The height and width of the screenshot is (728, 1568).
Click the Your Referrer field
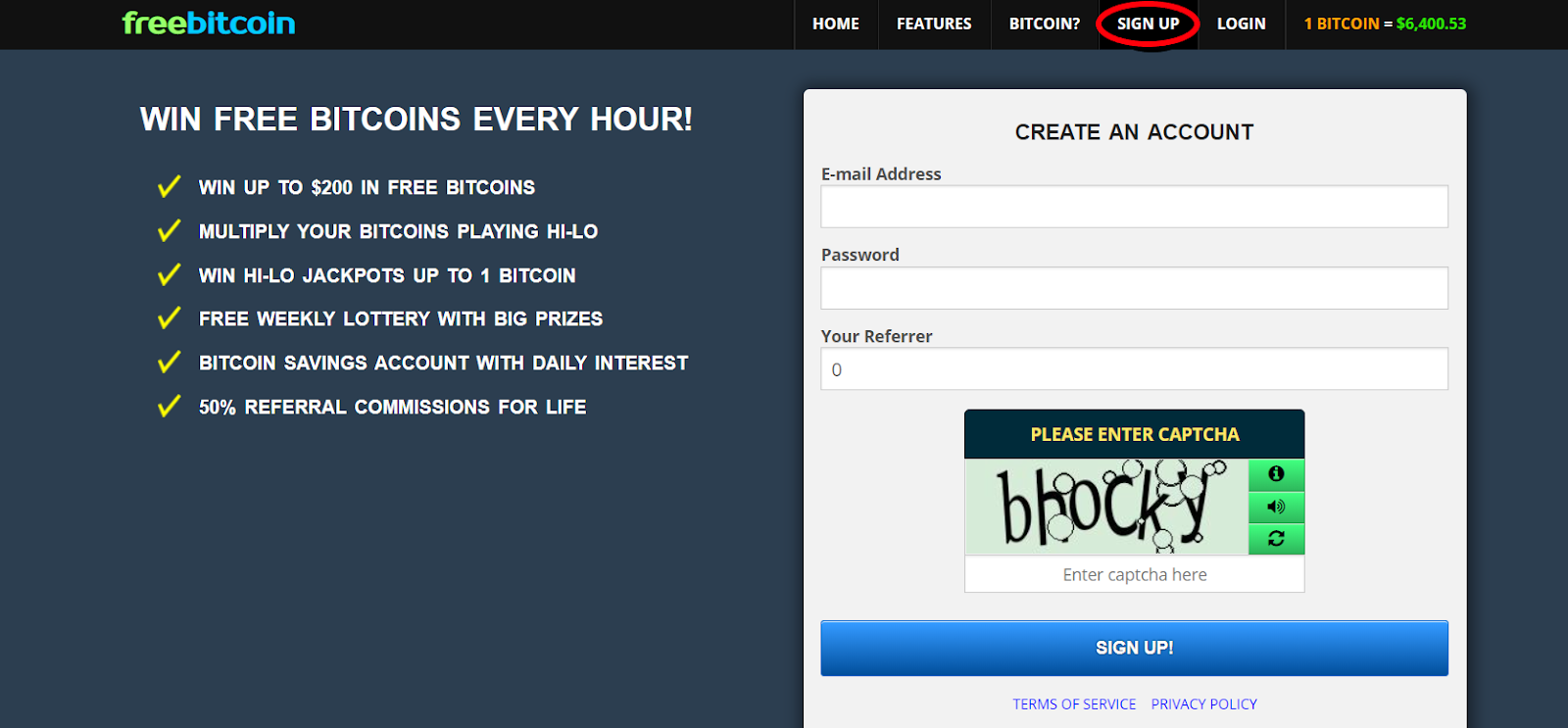pyautogui.click(x=1134, y=369)
